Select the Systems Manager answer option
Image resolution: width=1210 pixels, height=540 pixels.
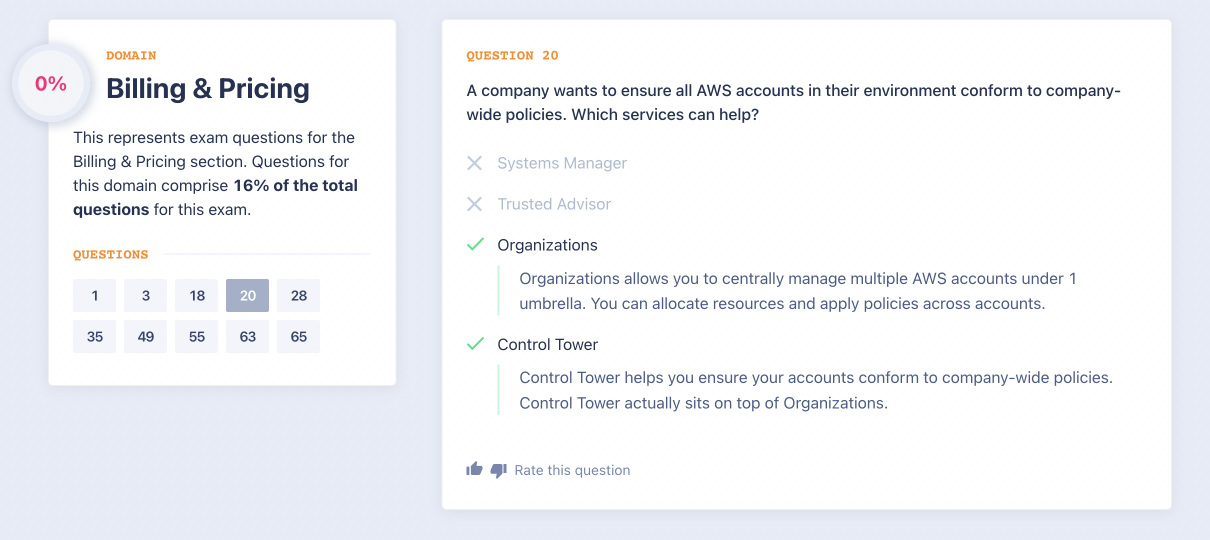561,163
